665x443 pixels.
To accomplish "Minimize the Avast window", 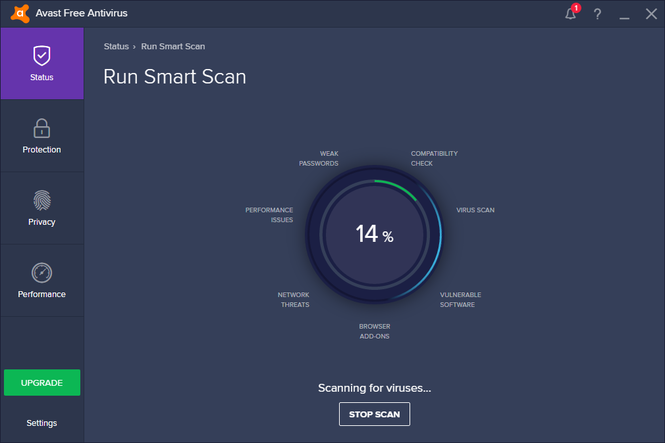I will 624,18.
